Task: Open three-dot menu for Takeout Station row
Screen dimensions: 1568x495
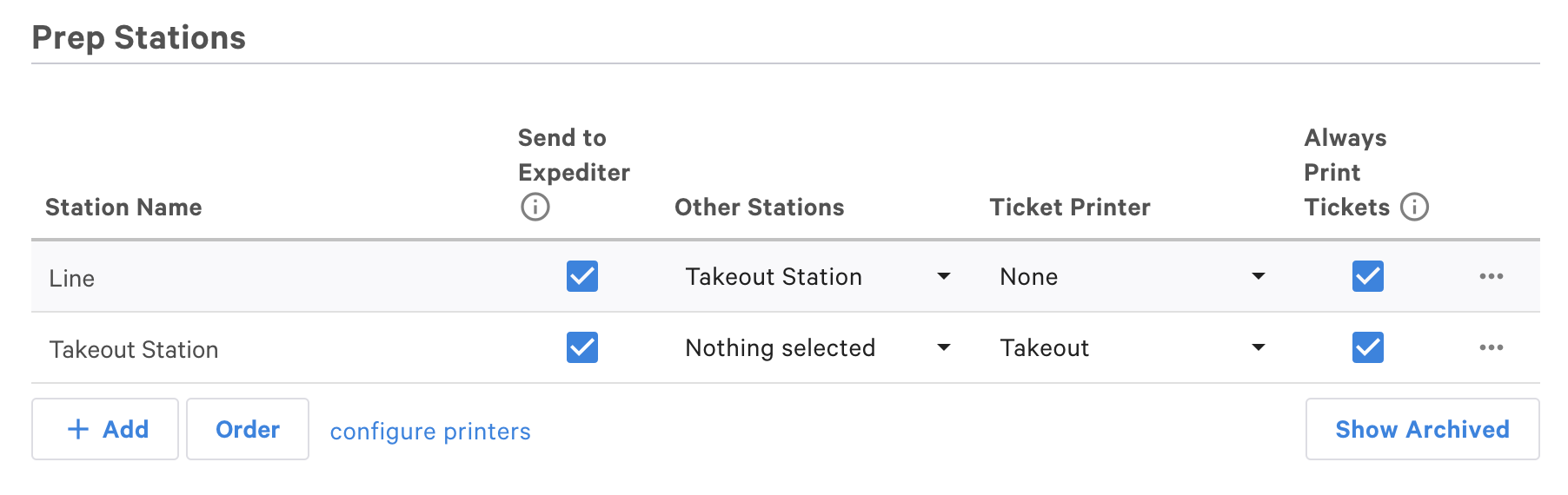Action: pyautogui.click(x=1491, y=347)
